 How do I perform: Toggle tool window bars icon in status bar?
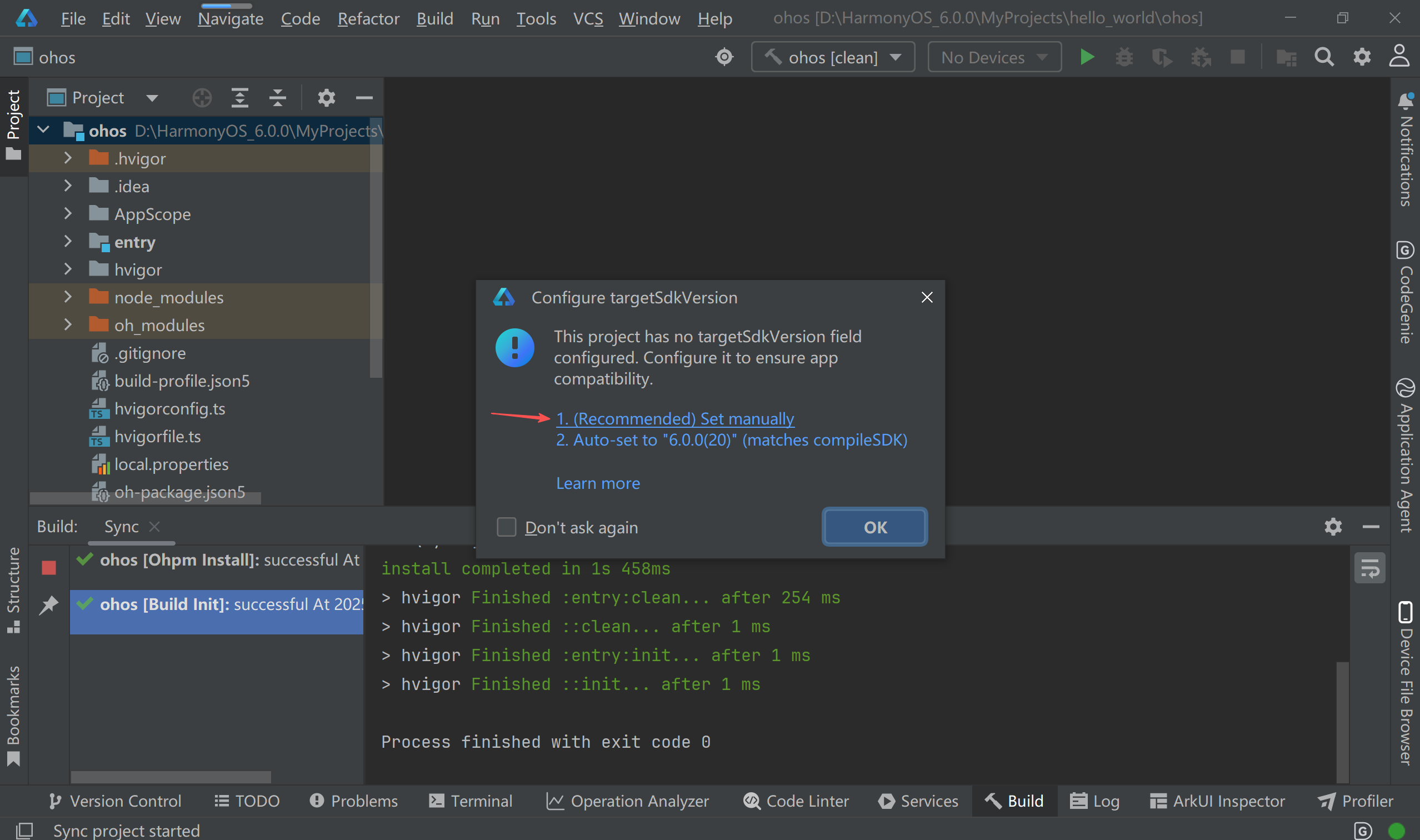pos(24,831)
